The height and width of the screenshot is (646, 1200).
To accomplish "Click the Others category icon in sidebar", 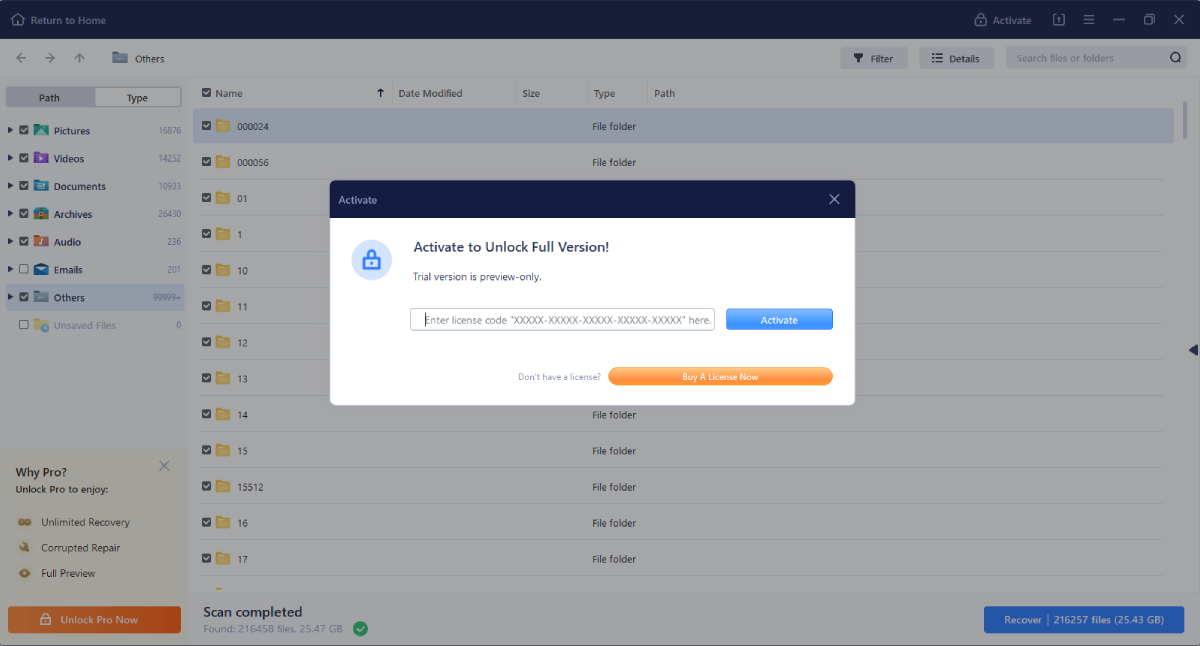I will click(41, 297).
